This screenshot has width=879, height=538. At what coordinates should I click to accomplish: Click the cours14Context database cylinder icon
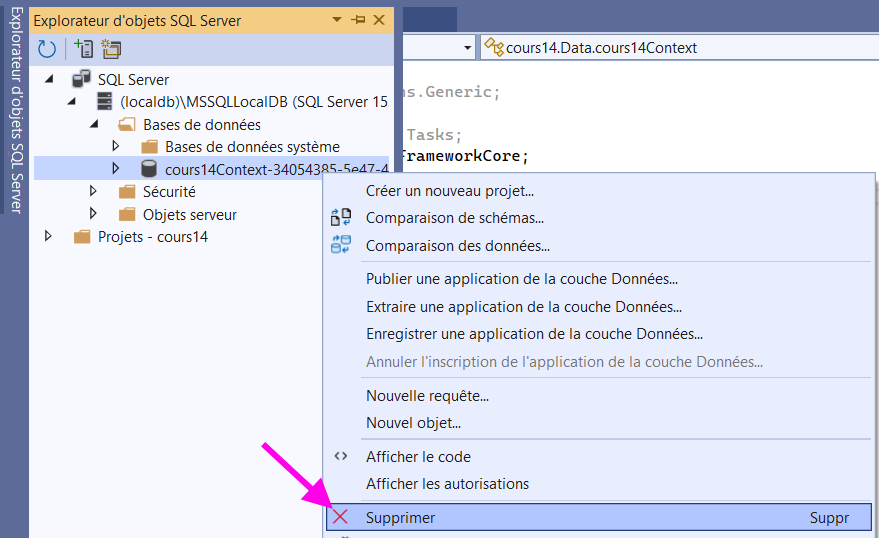pos(149,168)
